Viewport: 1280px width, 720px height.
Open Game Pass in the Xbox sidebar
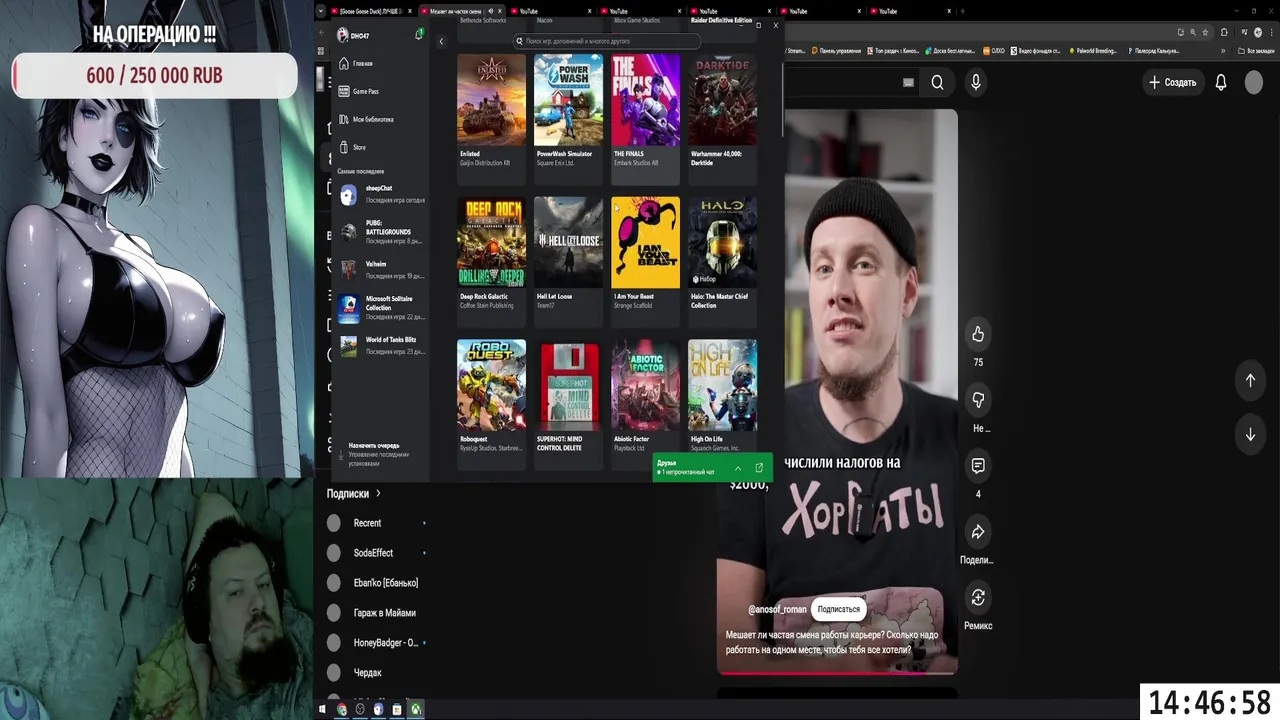[380, 91]
